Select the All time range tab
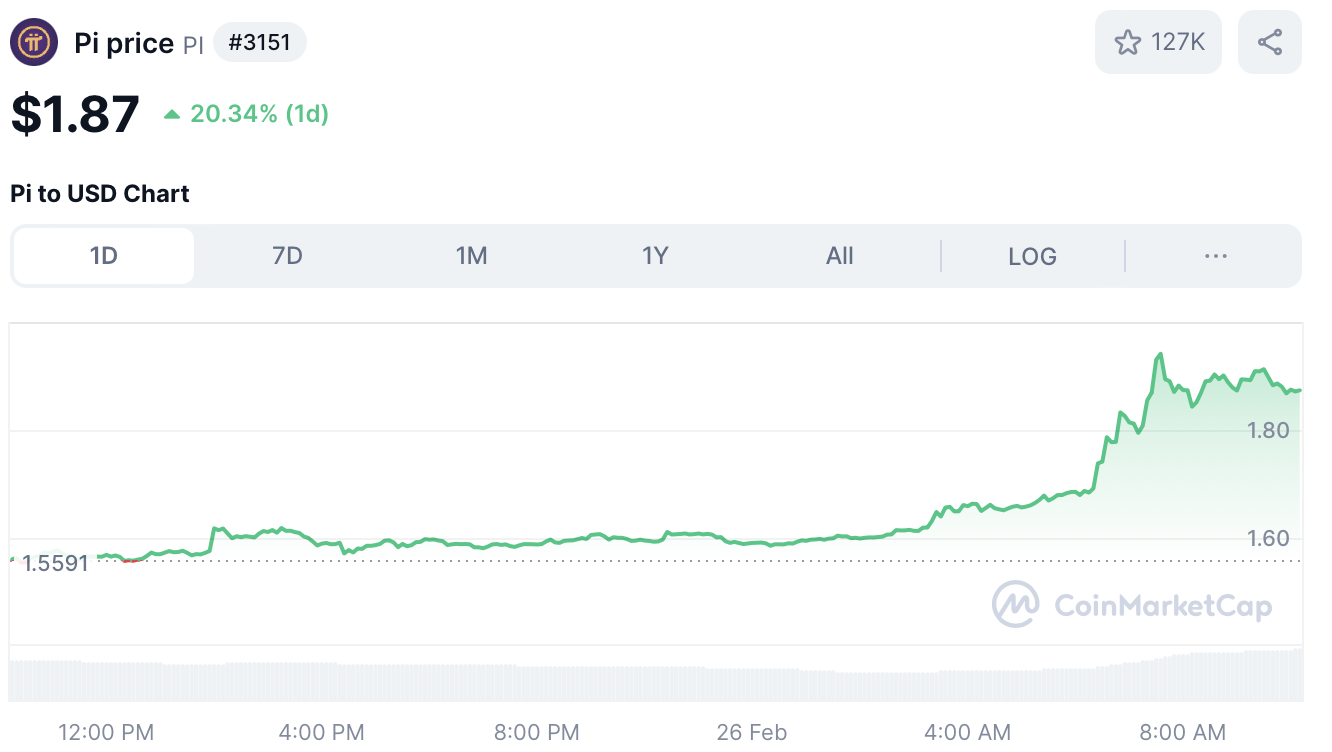Viewport: 1332px width, 752px height. pos(839,256)
